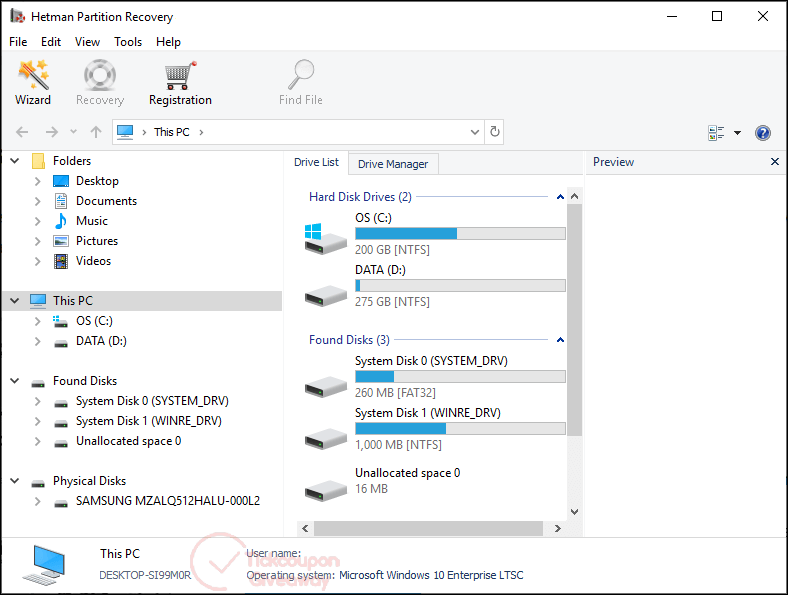This screenshot has height=595, width=788.
Task: Switch to Drive Manager tab
Action: click(x=393, y=164)
